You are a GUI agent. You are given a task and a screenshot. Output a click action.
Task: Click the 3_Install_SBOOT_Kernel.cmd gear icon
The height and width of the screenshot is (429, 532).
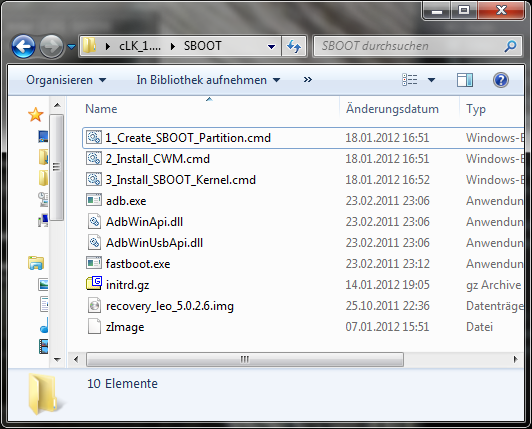pyautogui.click(x=94, y=180)
